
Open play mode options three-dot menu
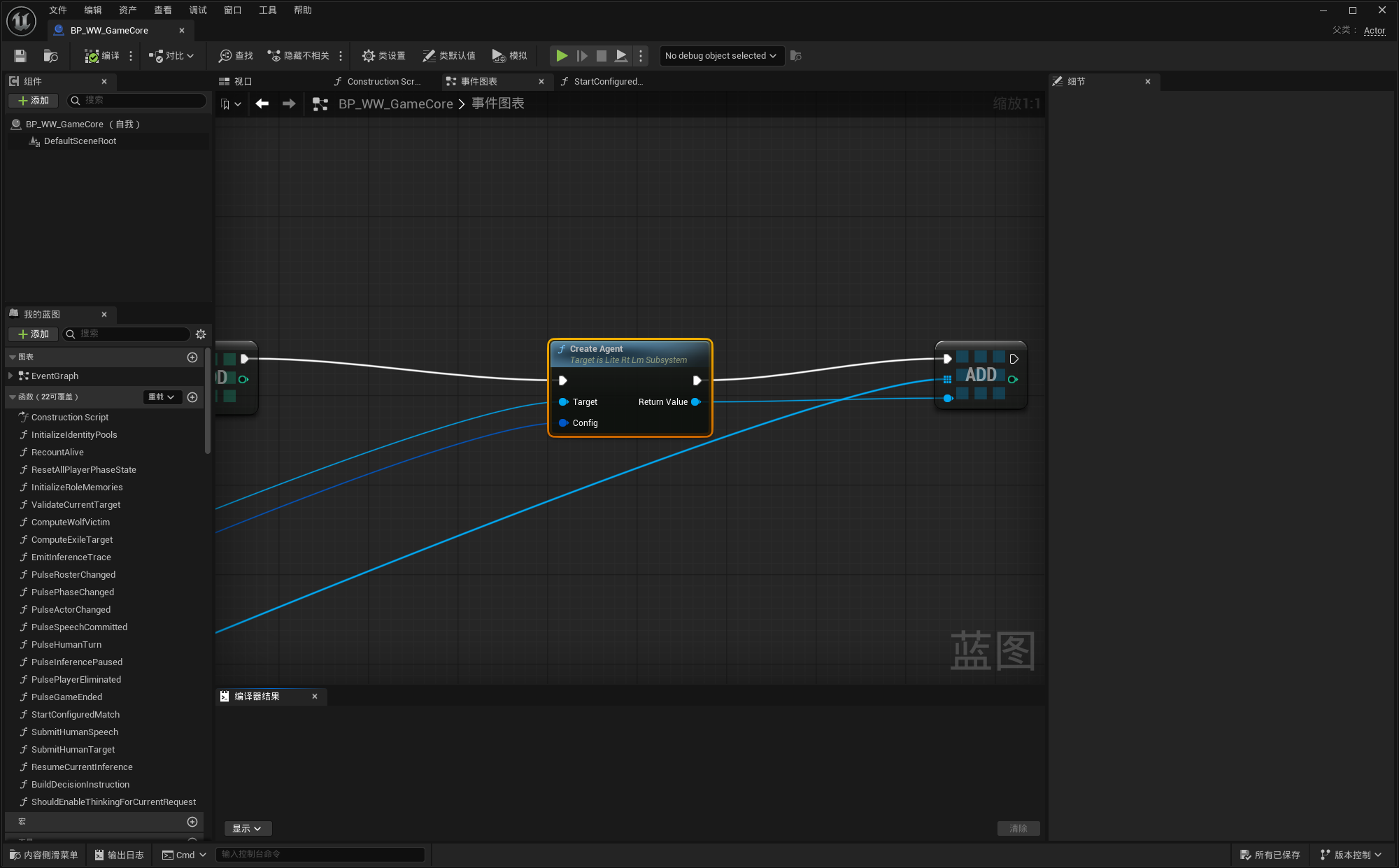(x=641, y=55)
